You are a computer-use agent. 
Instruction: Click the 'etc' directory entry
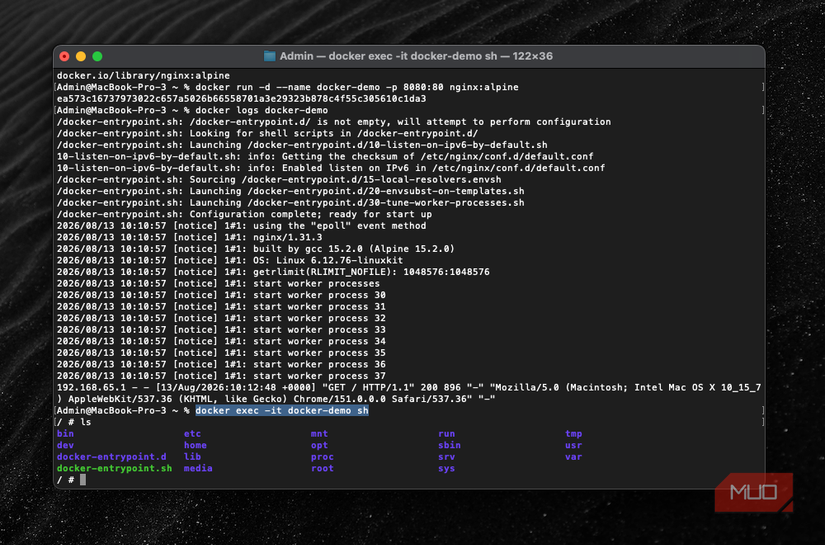click(x=192, y=434)
